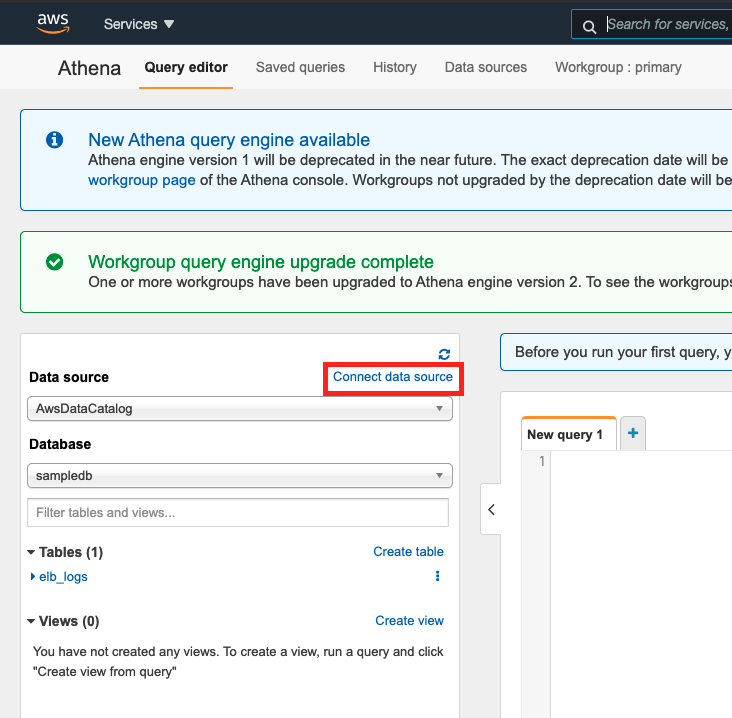The height and width of the screenshot is (718, 732).
Task: Click the Filter tables and views field
Action: [x=238, y=513]
